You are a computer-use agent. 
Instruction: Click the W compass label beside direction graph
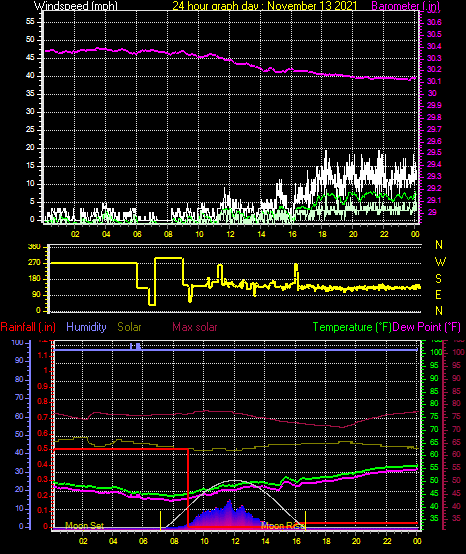click(x=440, y=262)
